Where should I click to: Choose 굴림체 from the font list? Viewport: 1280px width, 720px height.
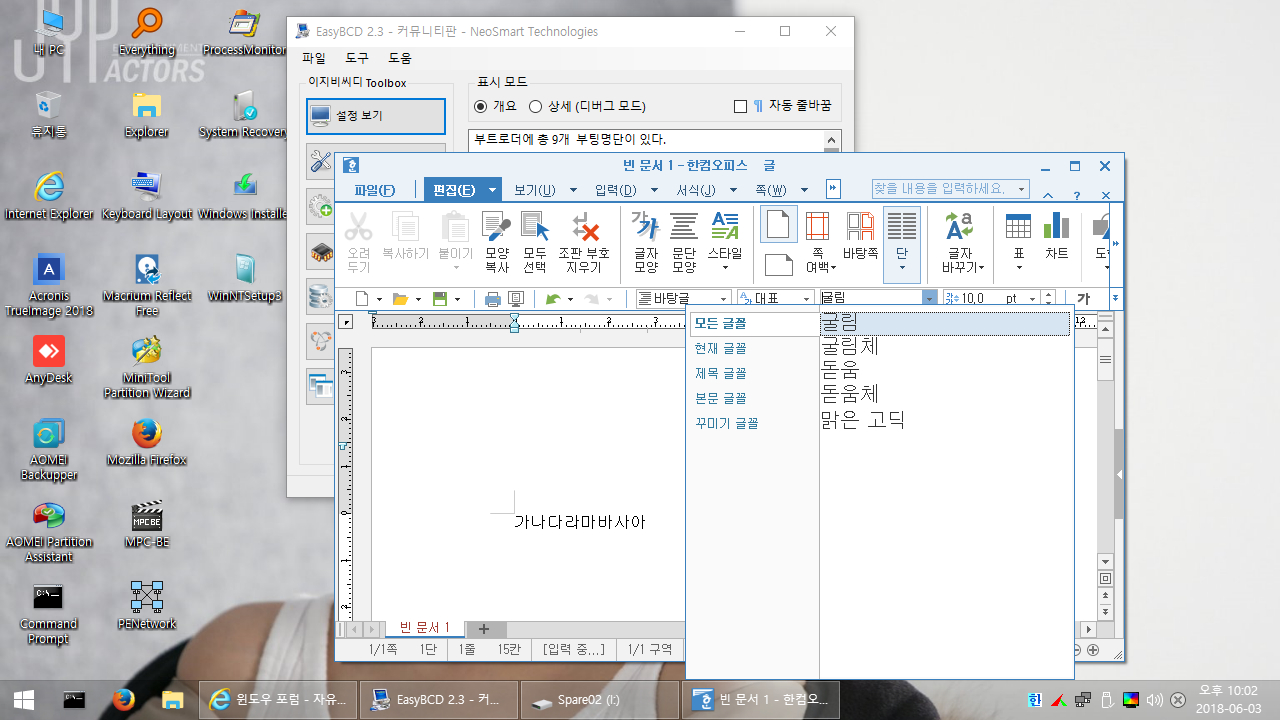pyautogui.click(x=945, y=347)
